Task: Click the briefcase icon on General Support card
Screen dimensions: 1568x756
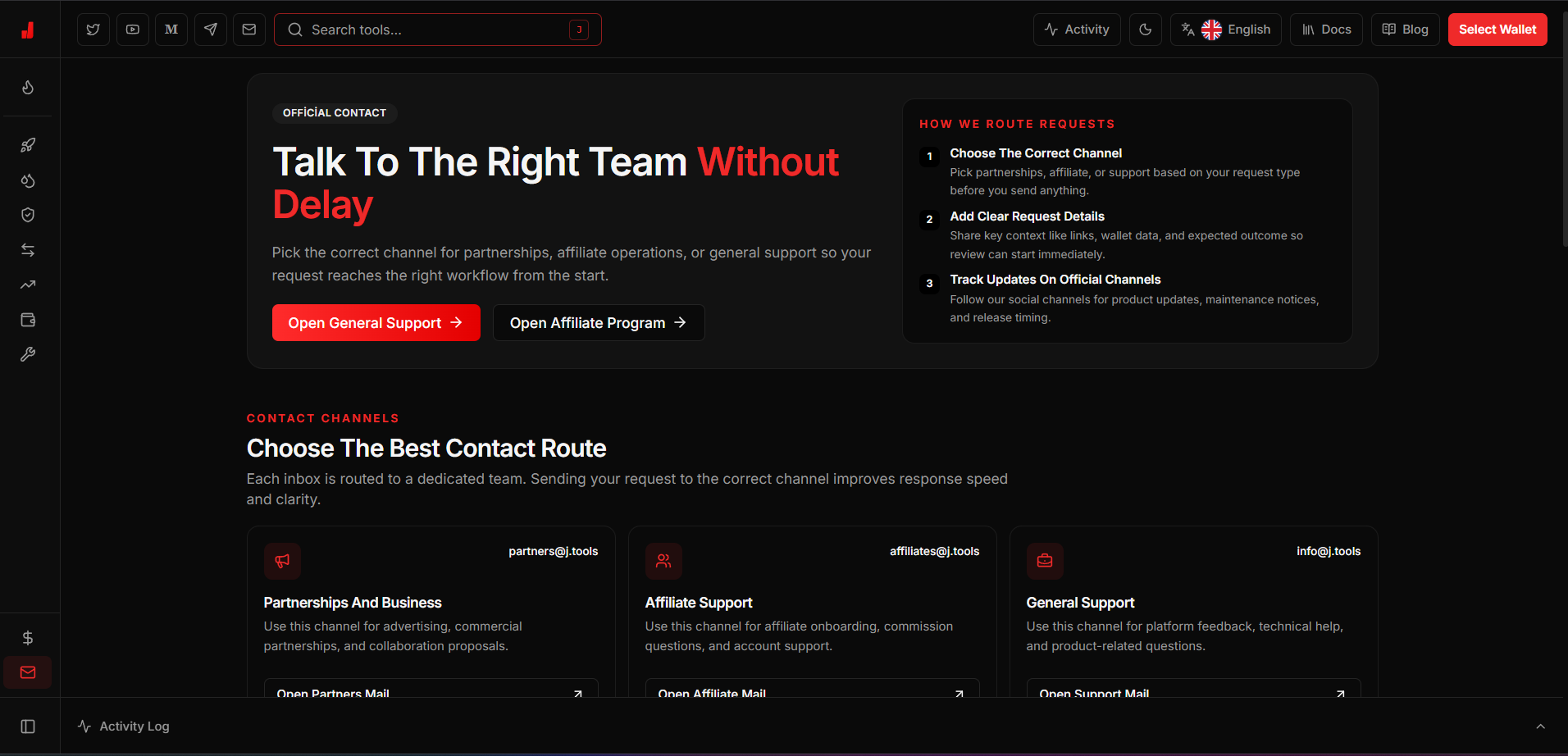Action: 1045,561
